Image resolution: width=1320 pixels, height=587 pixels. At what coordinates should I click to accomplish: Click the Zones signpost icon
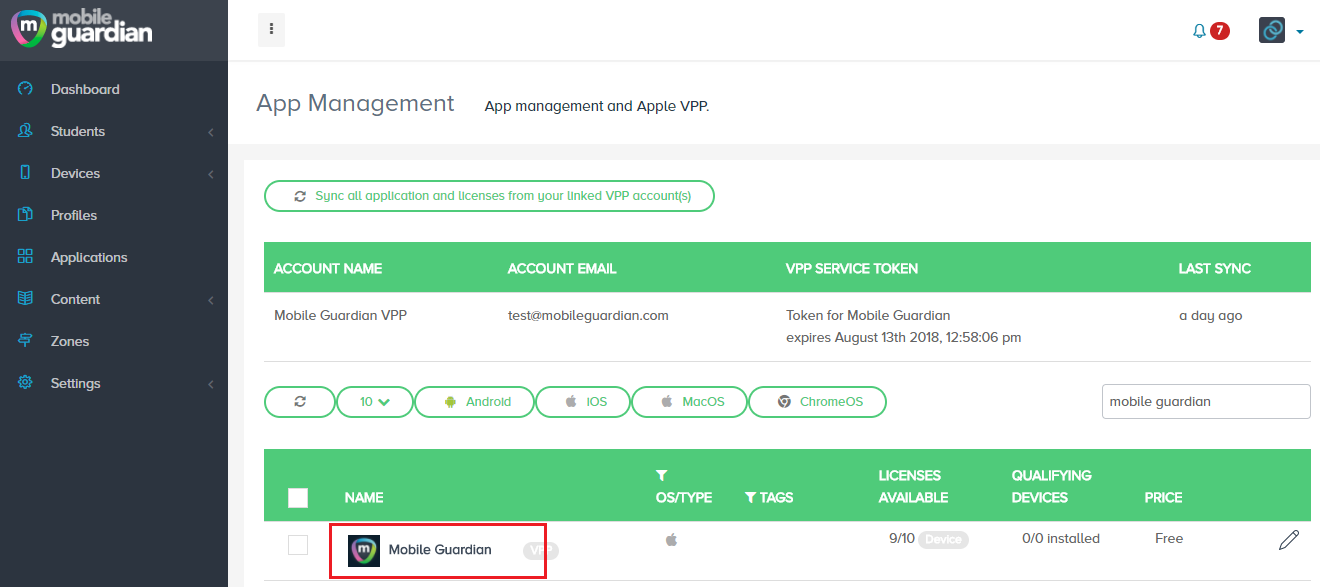point(26,341)
